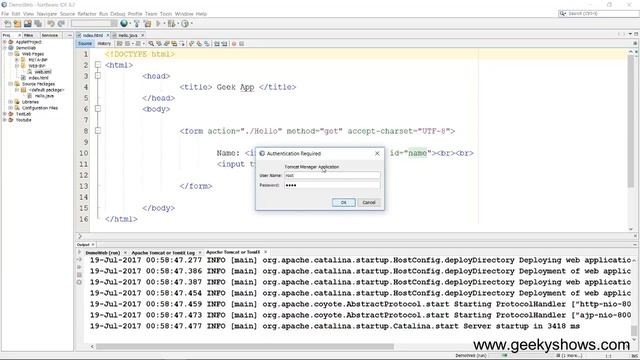Click Cancel in the Authentication Required dialog

point(369,202)
